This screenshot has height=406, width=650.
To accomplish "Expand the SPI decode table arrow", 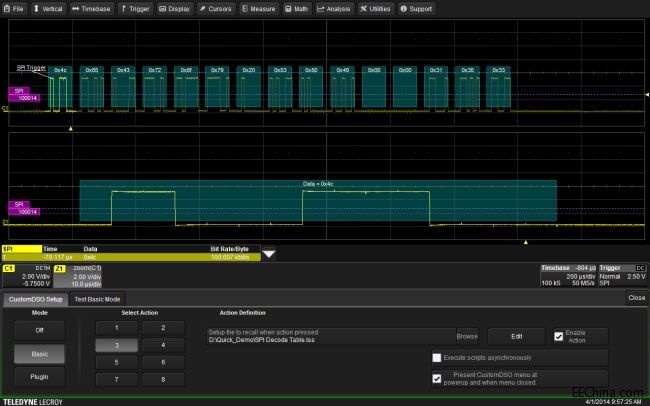I will pos(269,253).
